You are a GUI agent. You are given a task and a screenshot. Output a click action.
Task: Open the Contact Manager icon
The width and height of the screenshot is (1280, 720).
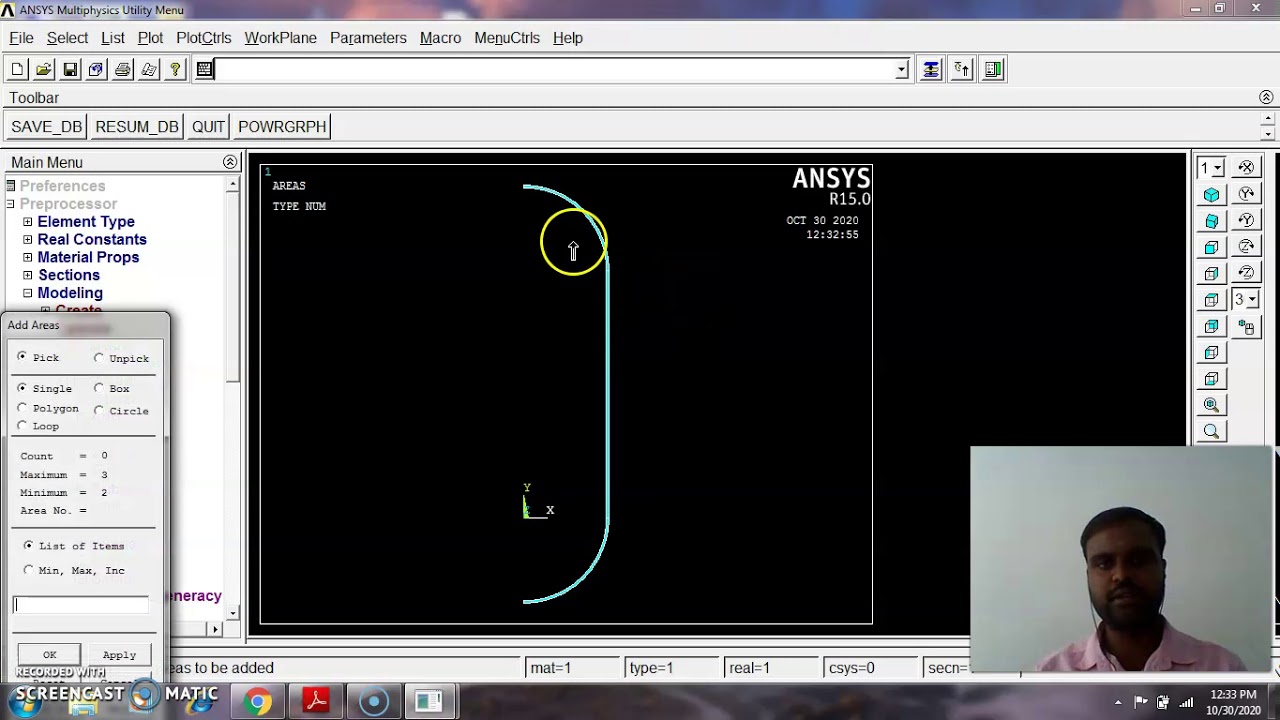click(x=993, y=69)
